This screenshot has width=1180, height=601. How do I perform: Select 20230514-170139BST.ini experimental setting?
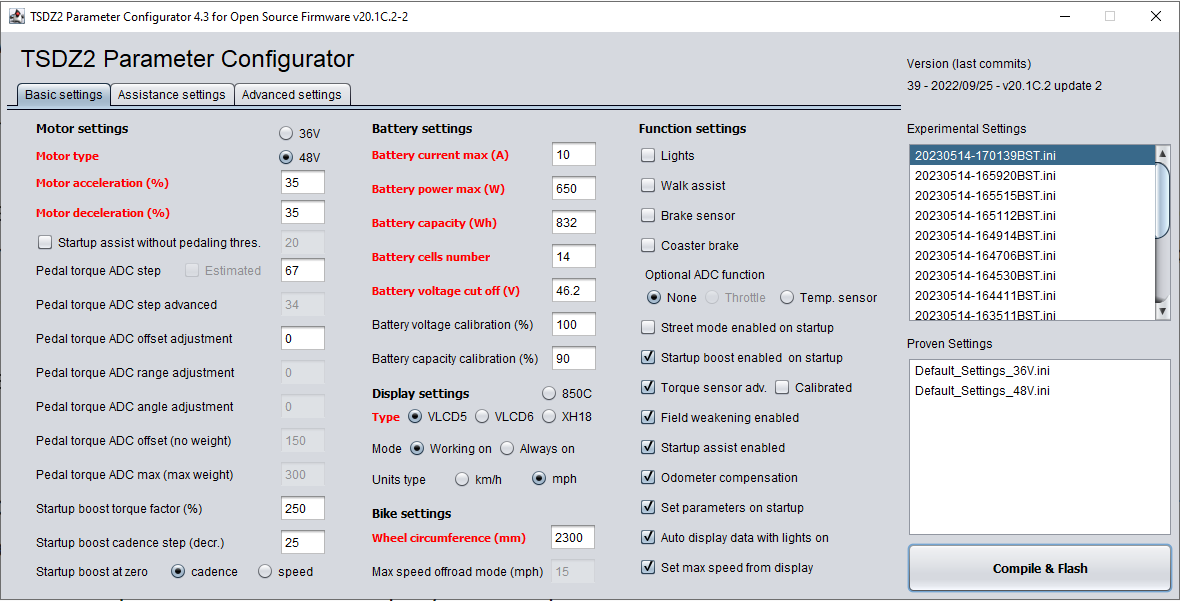pyautogui.click(x=1032, y=156)
